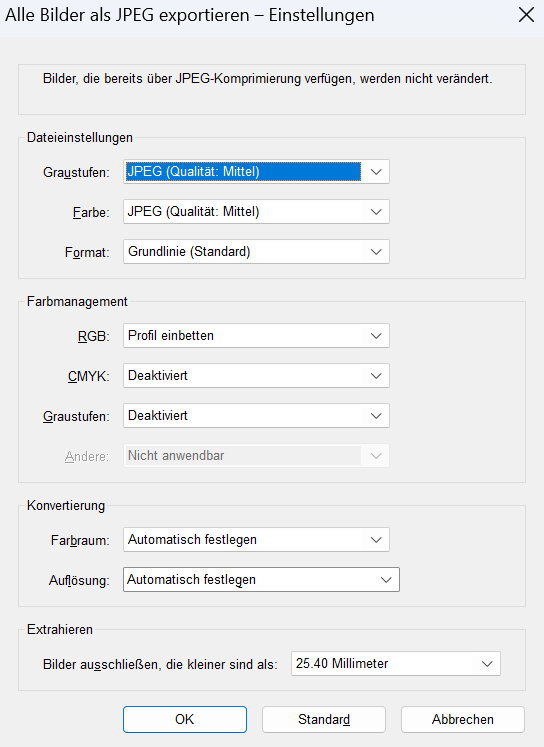Screen dimensions: 544x747
Task: Click the 'CMYK:' label
Action: pos(89,376)
